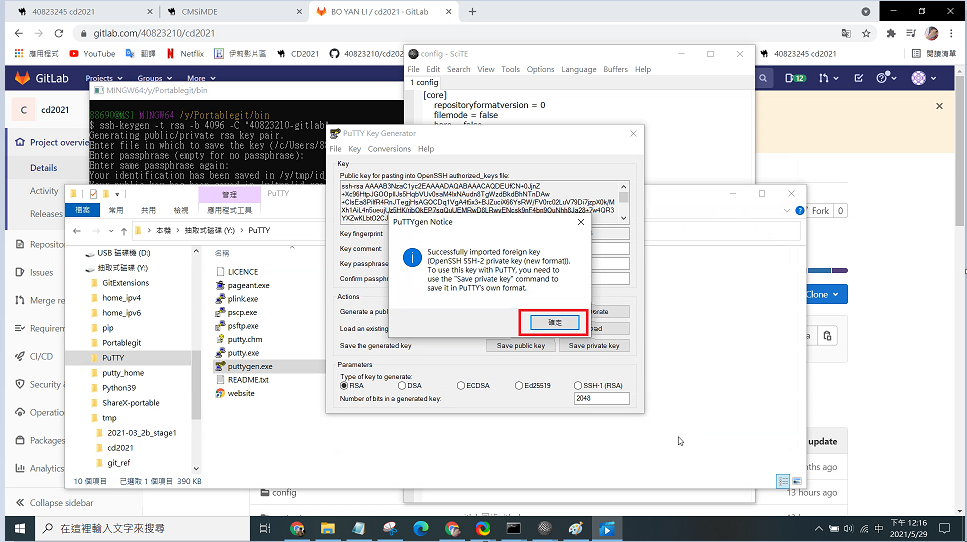Close the PuTTYgen Notice dialog

tap(580, 222)
